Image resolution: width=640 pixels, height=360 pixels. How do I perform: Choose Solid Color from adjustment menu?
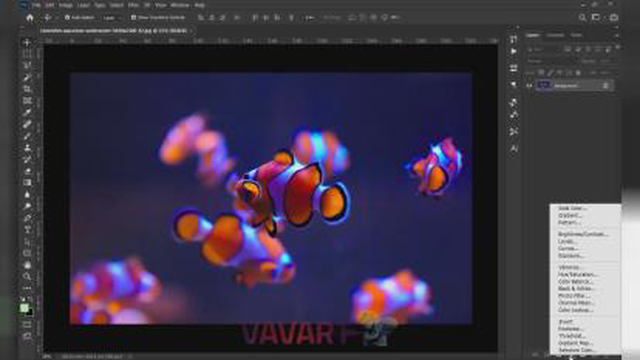tap(572, 208)
